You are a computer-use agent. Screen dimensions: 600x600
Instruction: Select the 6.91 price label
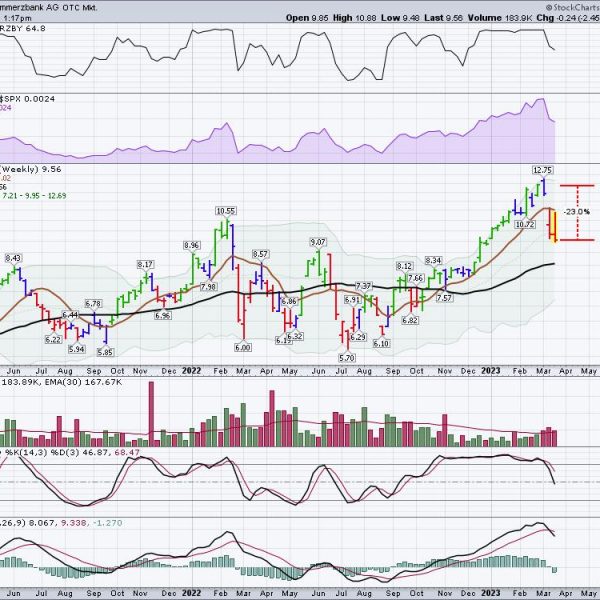(352, 300)
